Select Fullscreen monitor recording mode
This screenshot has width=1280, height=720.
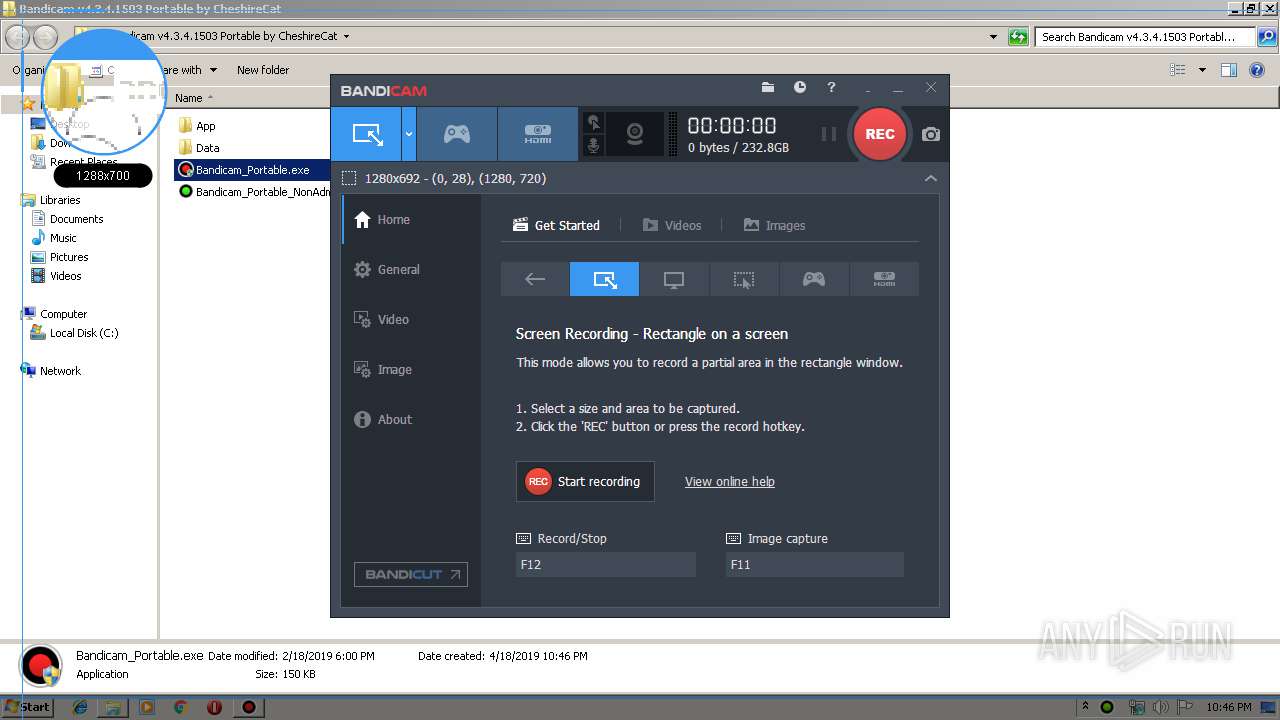[x=674, y=279]
